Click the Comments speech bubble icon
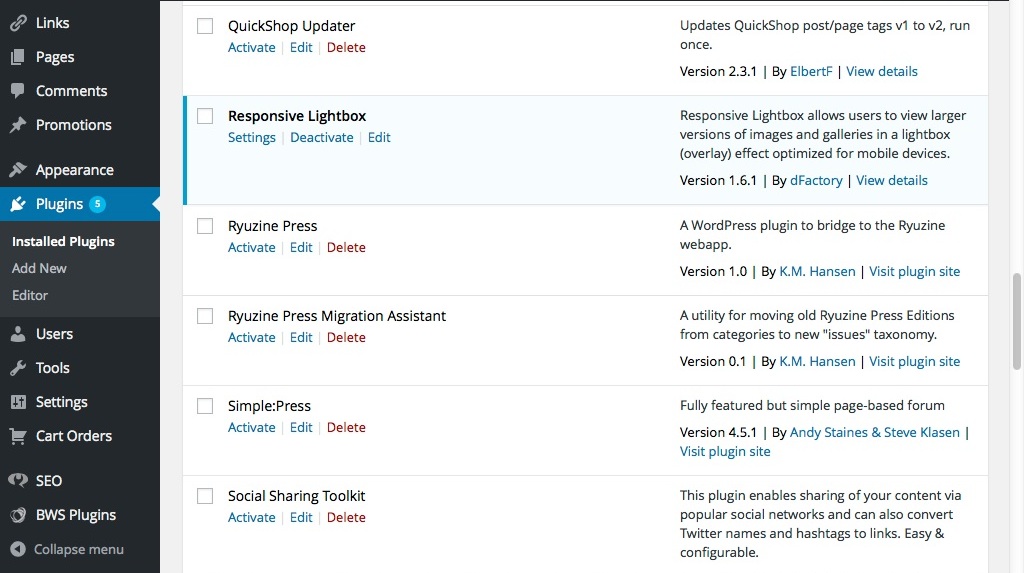1024x573 pixels. [x=18, y=91]
